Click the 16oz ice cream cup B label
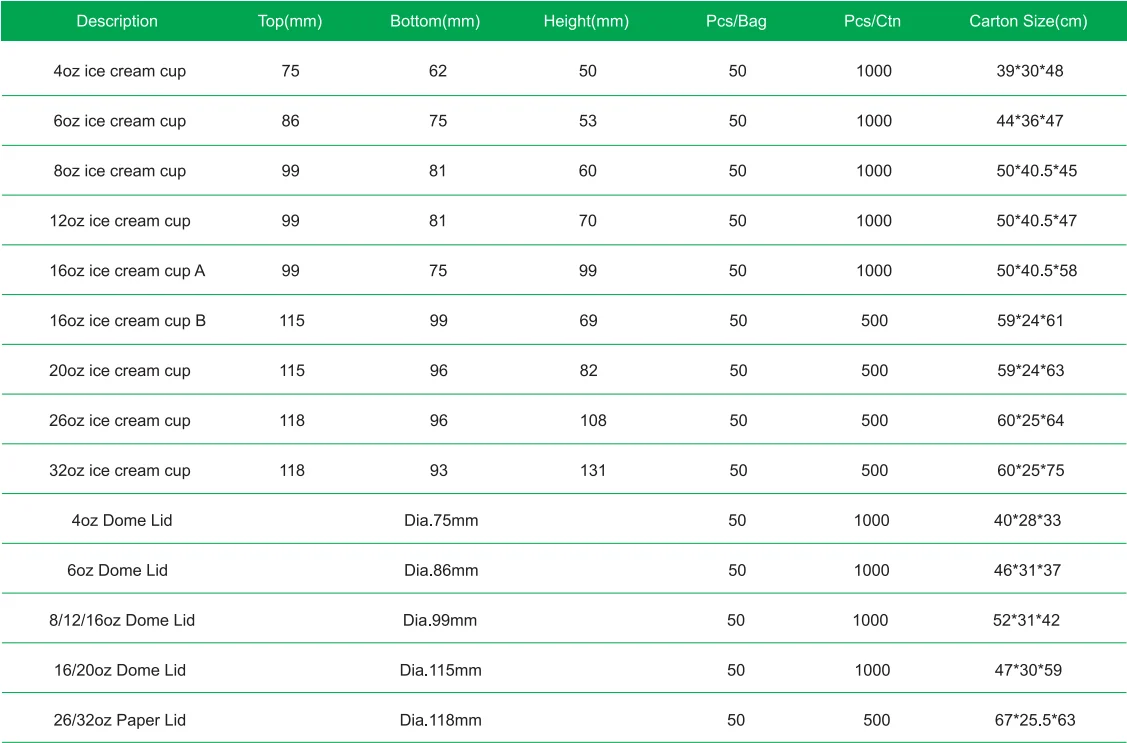 pyautogui.click(x=127, y=321)
